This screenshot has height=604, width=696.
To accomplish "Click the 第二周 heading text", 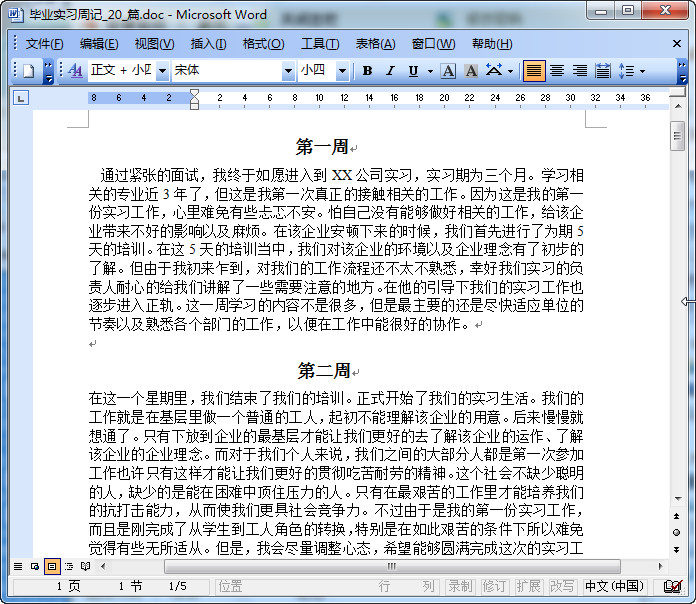I will point(324,371).
